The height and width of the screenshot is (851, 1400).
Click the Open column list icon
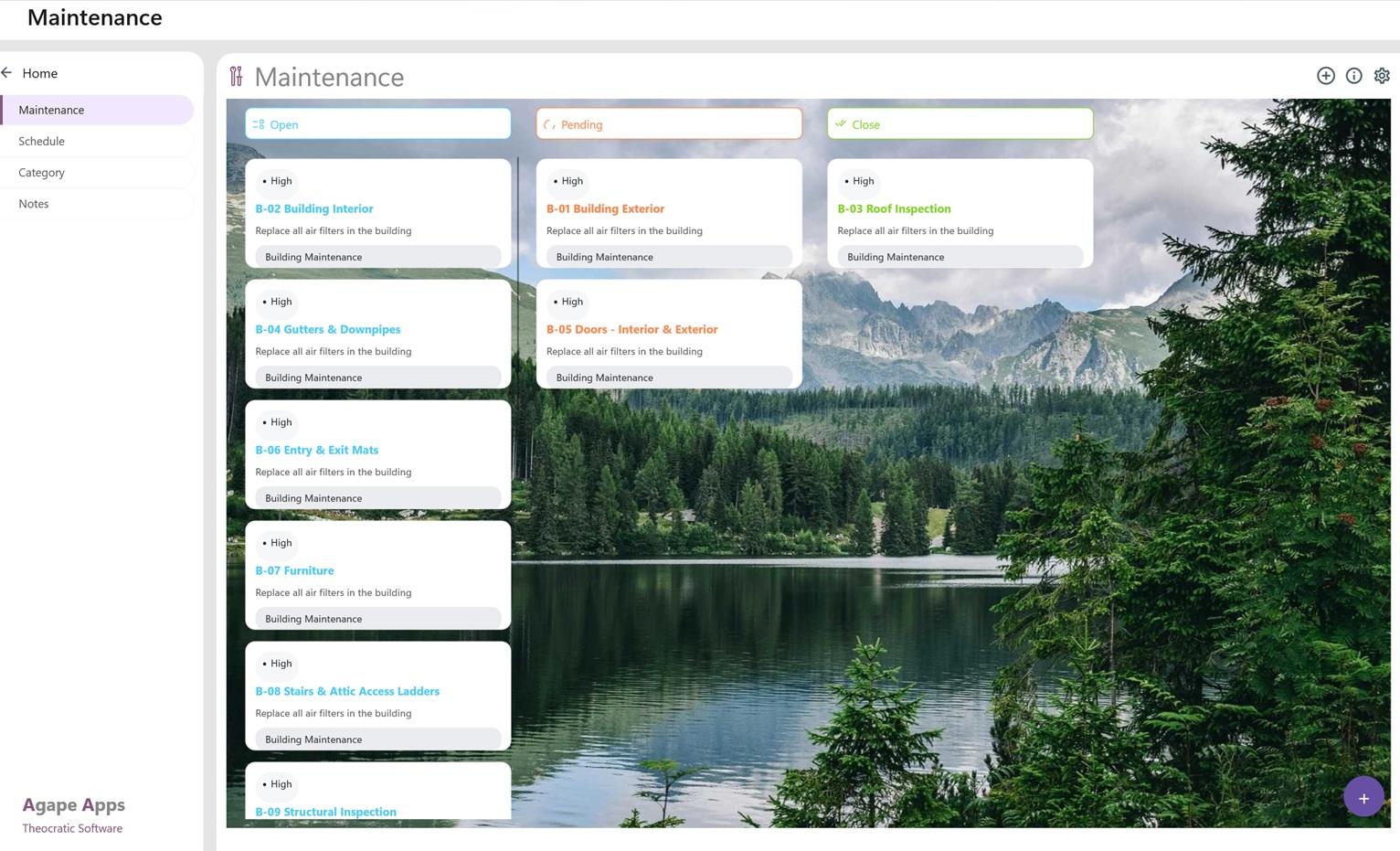[x=258, y=125]
